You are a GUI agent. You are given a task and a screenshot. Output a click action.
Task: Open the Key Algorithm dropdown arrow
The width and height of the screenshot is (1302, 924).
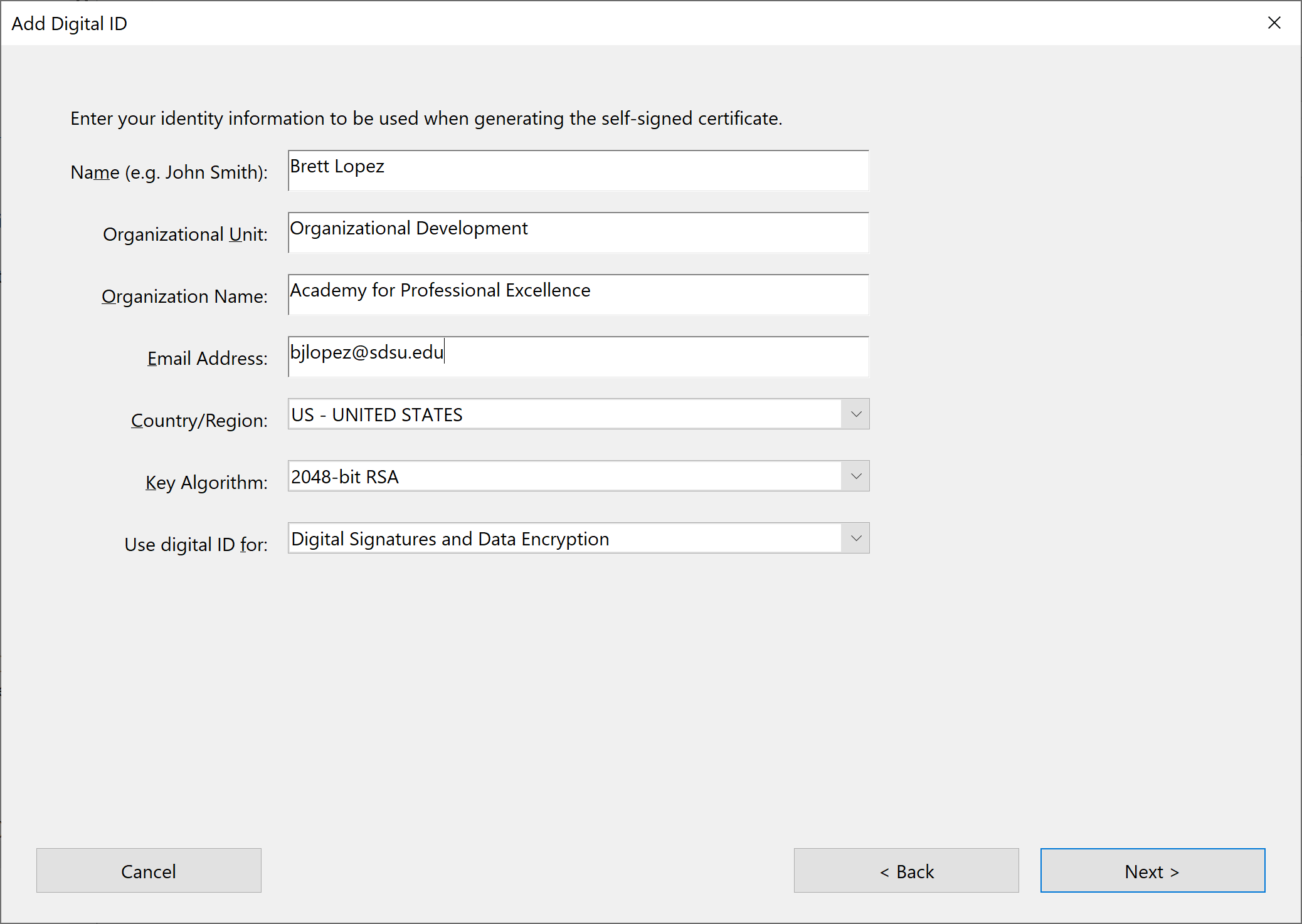[855, 476]
